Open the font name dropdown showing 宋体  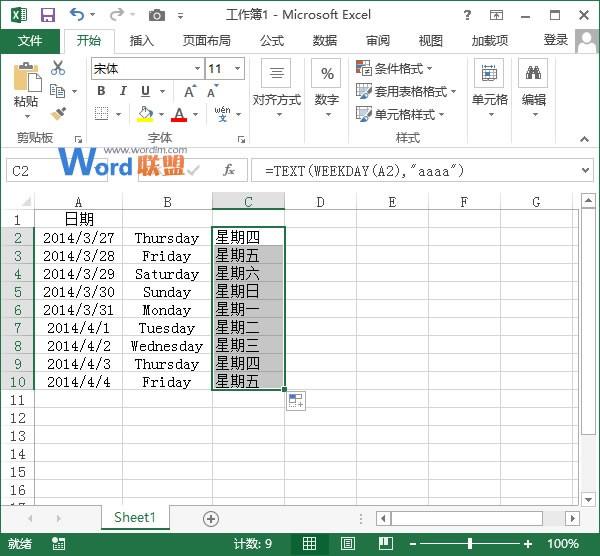pyautogui.click(x=145, y=69)
